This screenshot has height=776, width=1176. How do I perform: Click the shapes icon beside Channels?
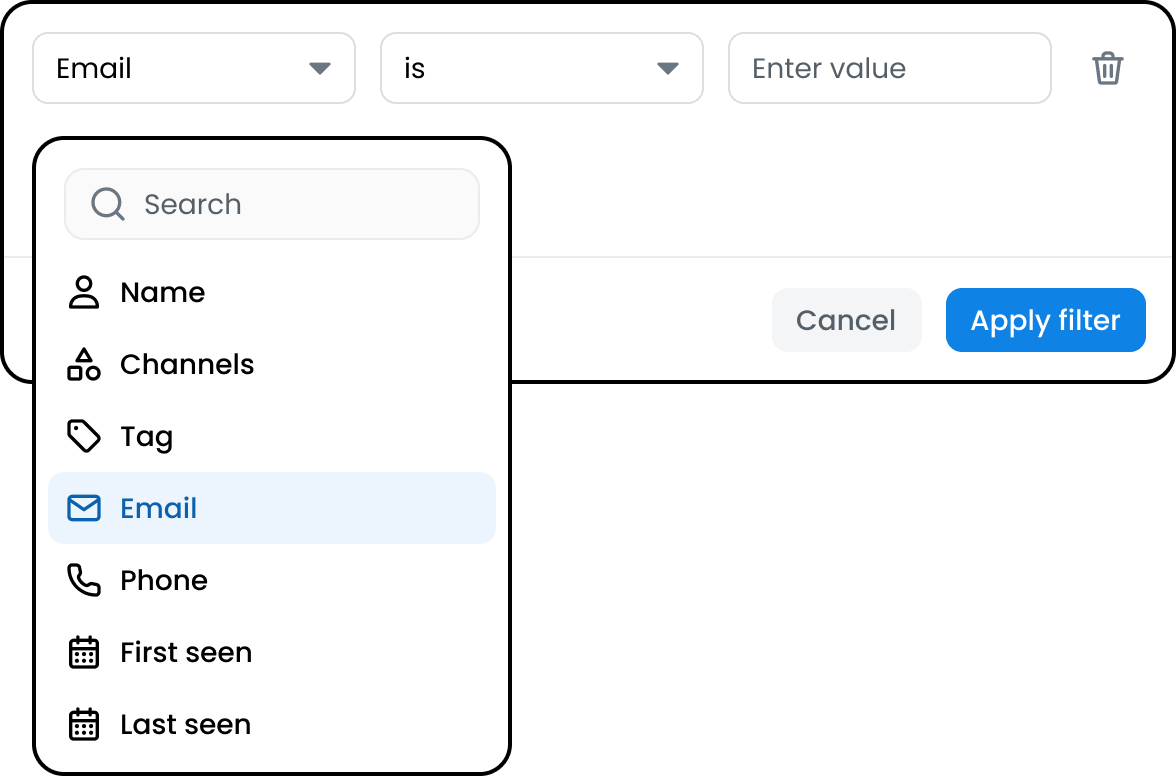point(84,364)
